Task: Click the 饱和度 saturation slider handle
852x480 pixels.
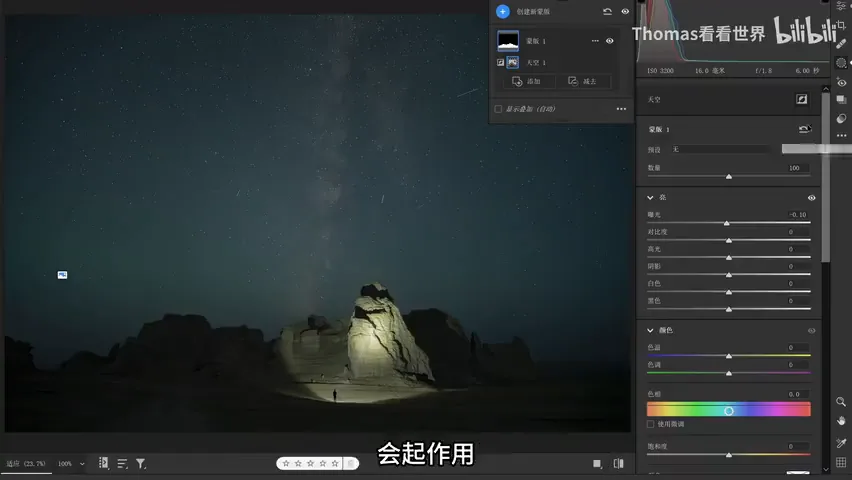Action: [x=729, y=455]
